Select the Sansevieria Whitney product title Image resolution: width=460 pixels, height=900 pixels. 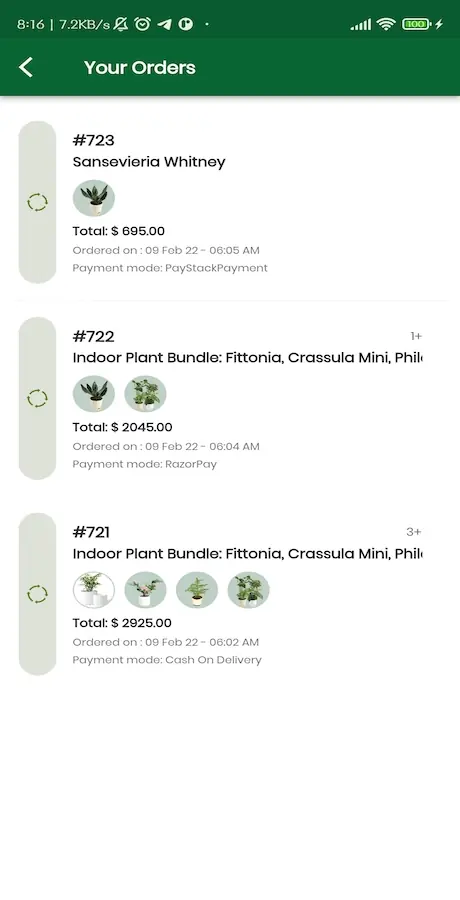149,162
